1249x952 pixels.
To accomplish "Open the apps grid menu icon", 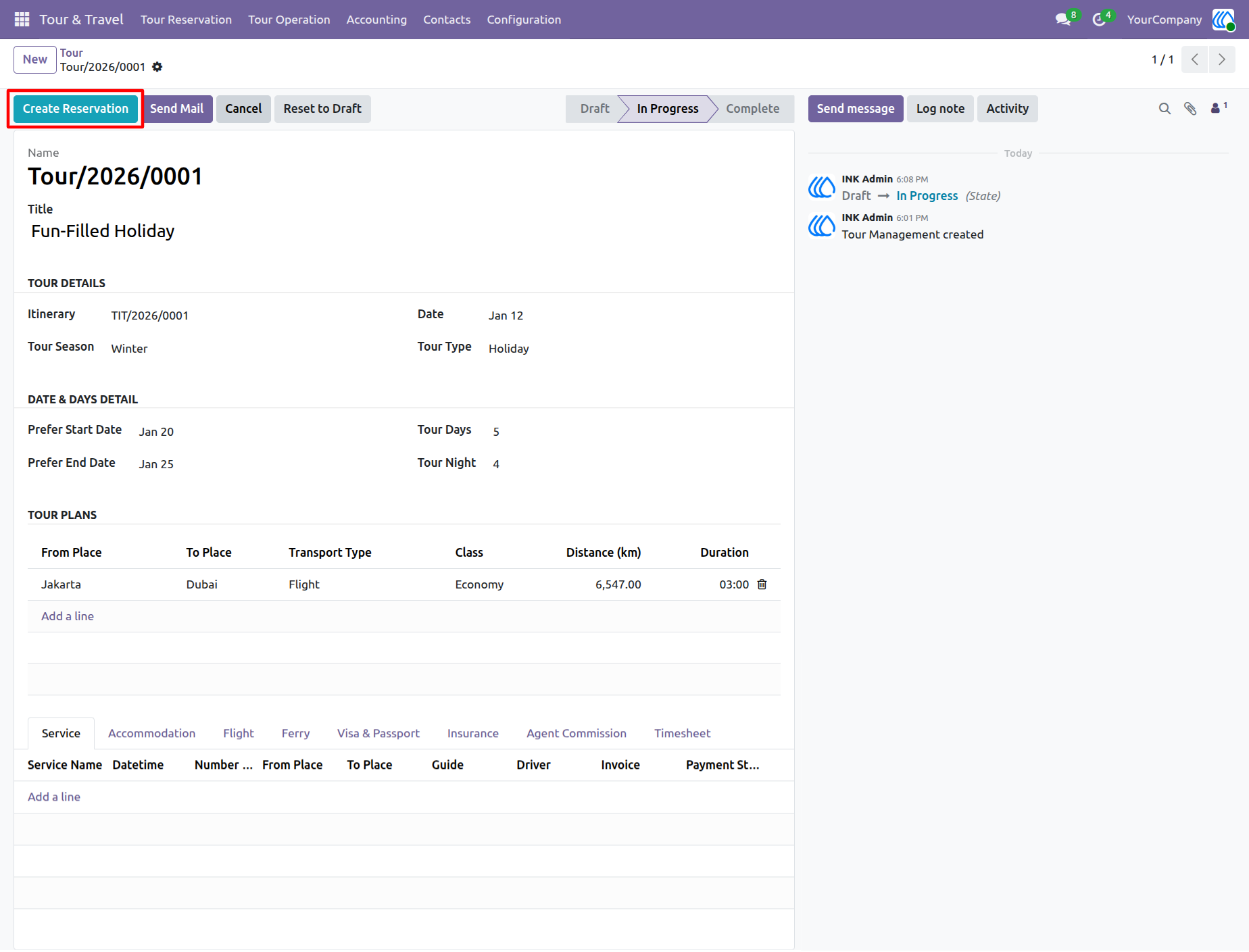I will [22, 20].
